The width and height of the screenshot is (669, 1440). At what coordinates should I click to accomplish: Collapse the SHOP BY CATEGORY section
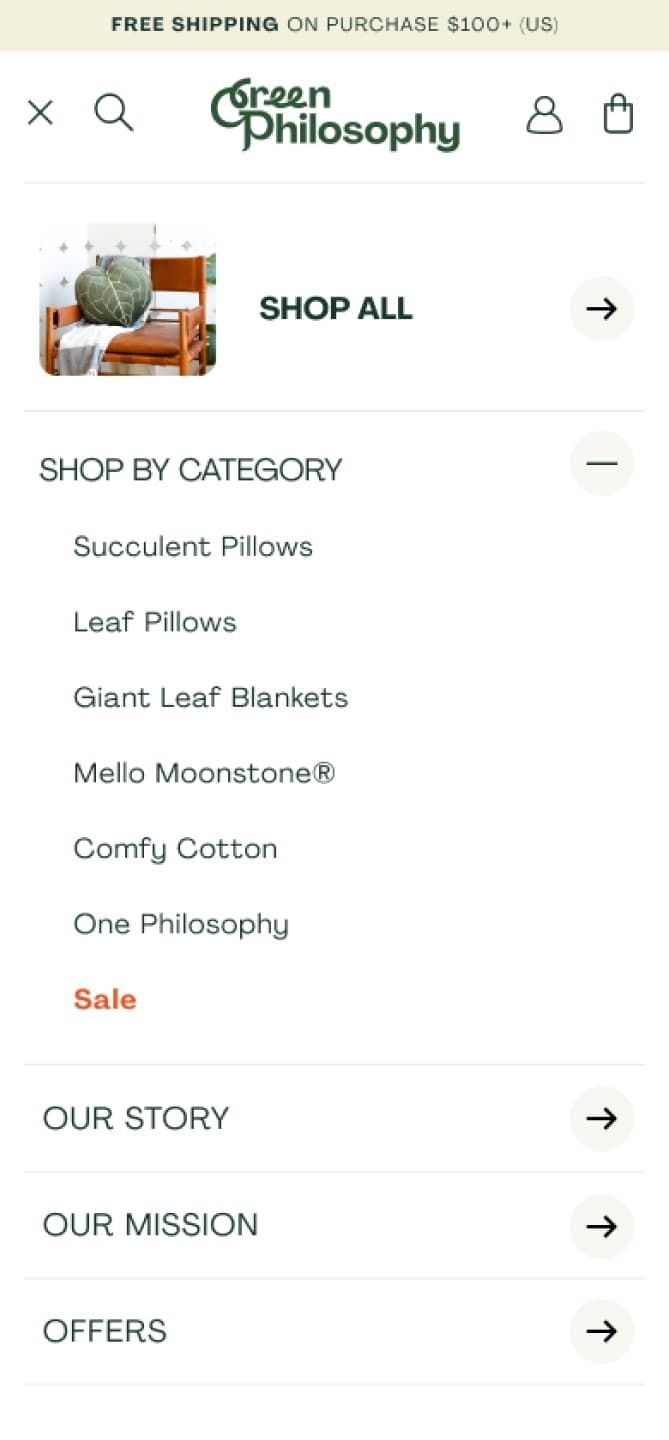601,463
